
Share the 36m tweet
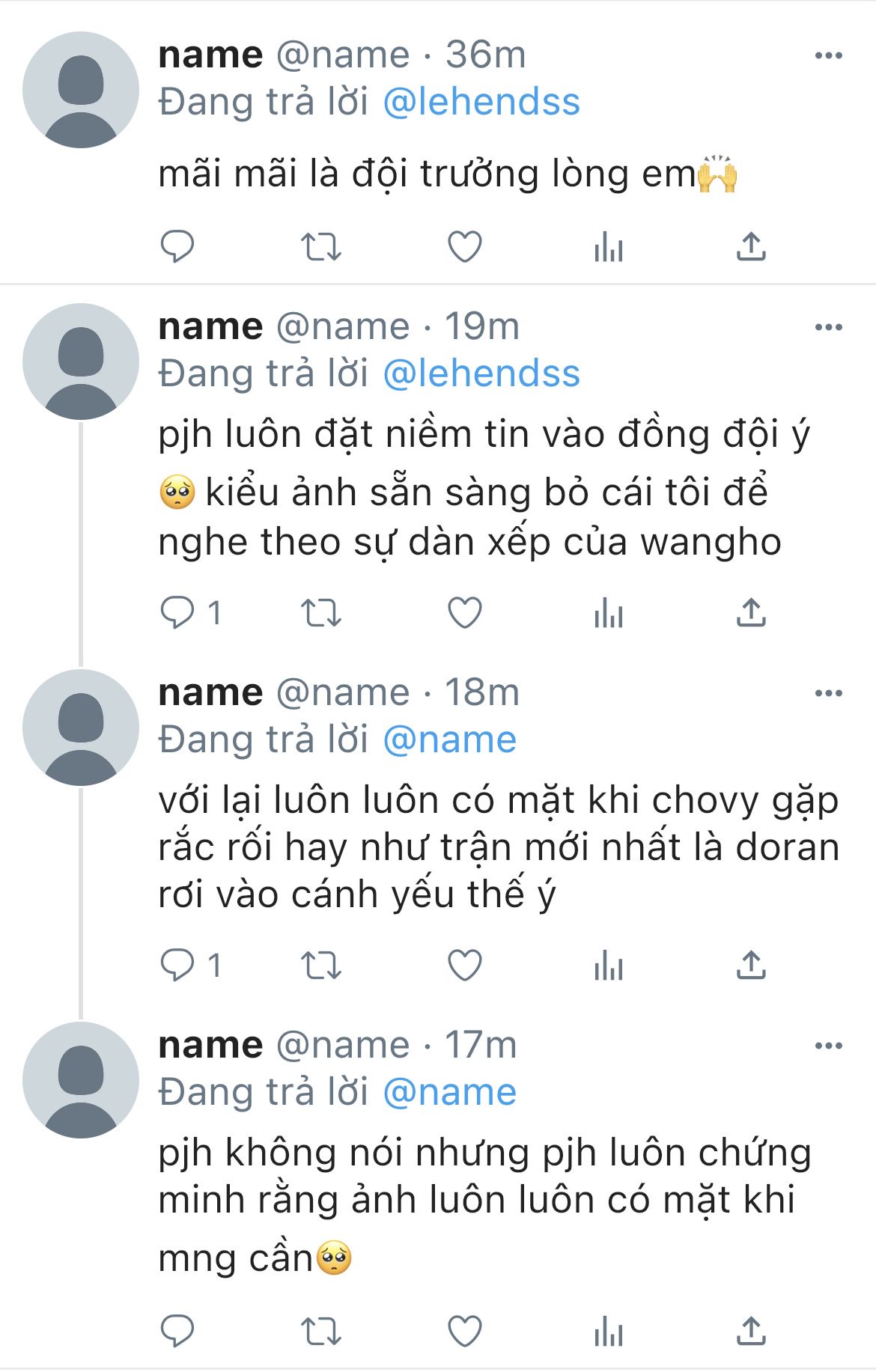click(751, 246)
